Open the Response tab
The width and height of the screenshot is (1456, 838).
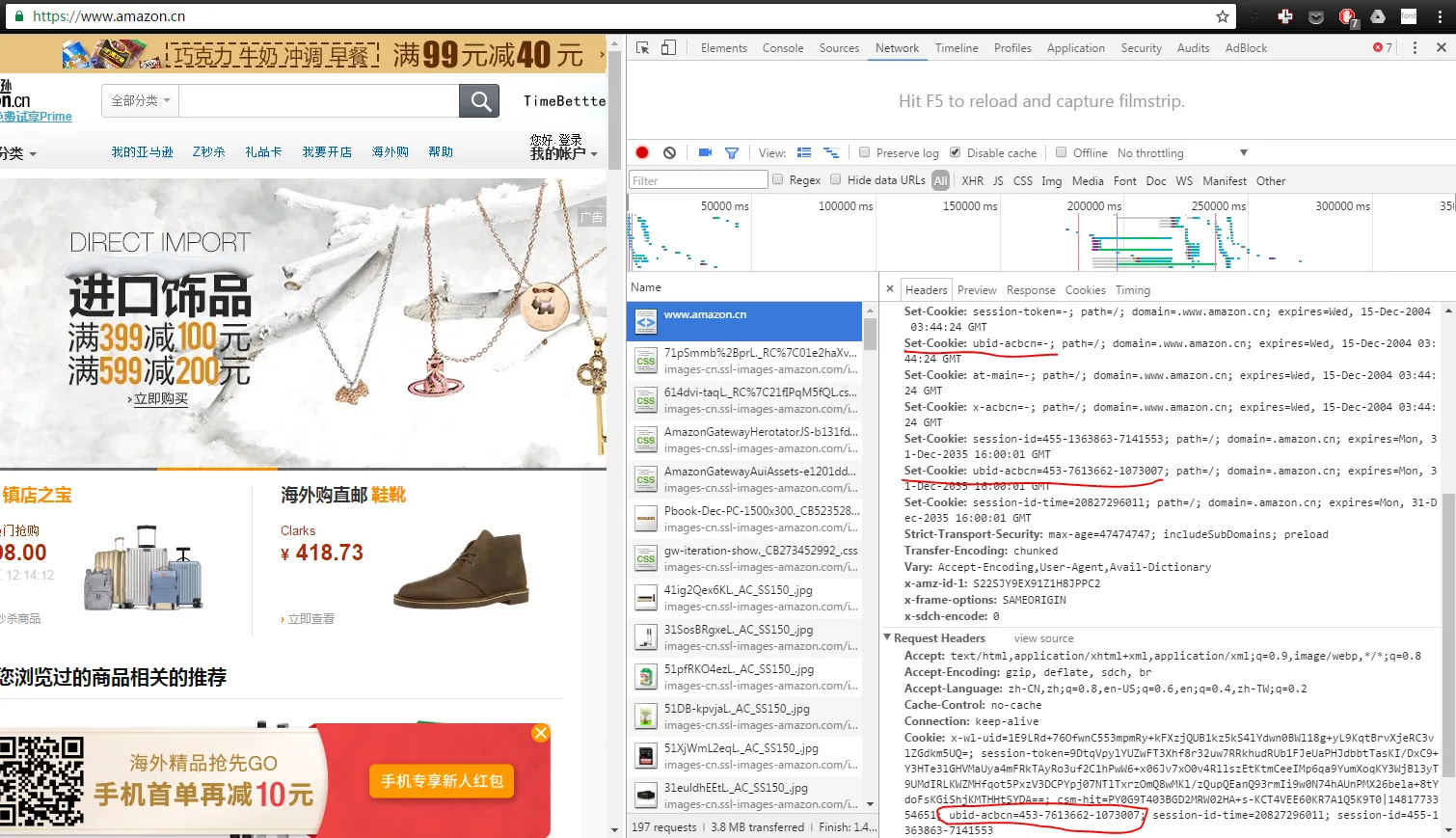tap(1031, 289)
